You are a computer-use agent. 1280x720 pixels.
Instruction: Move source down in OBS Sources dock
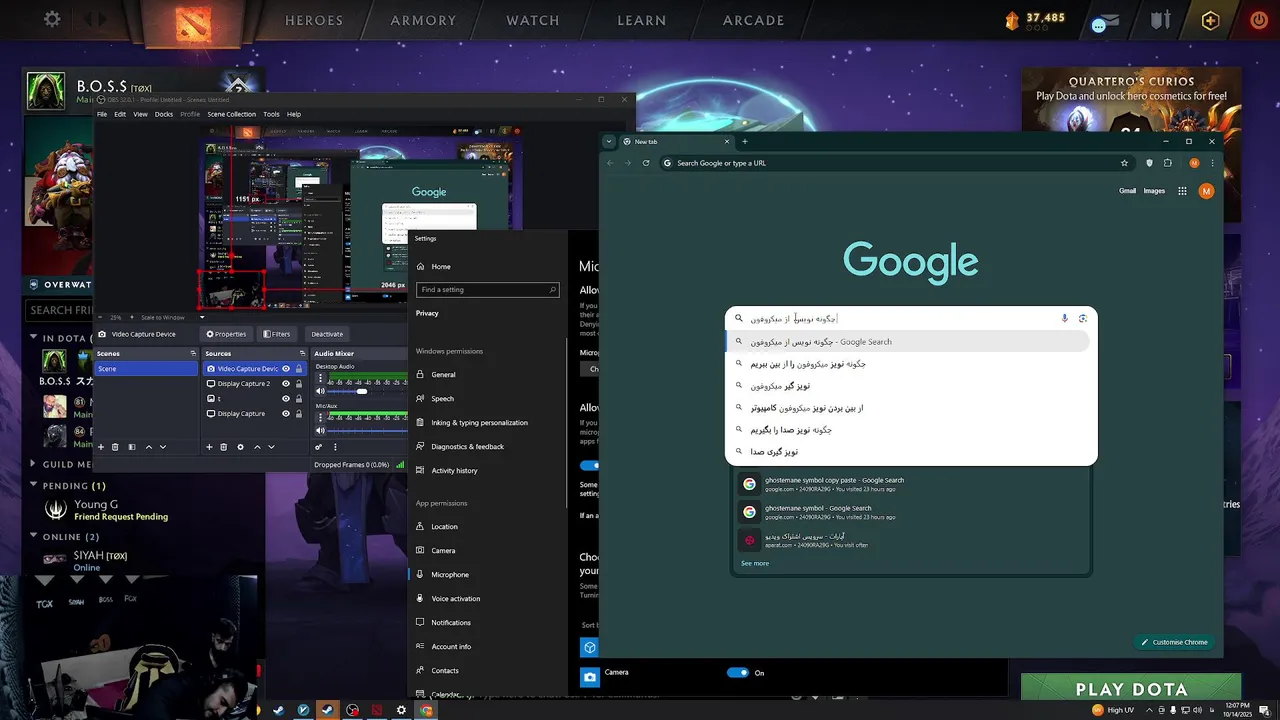(271, 447)
